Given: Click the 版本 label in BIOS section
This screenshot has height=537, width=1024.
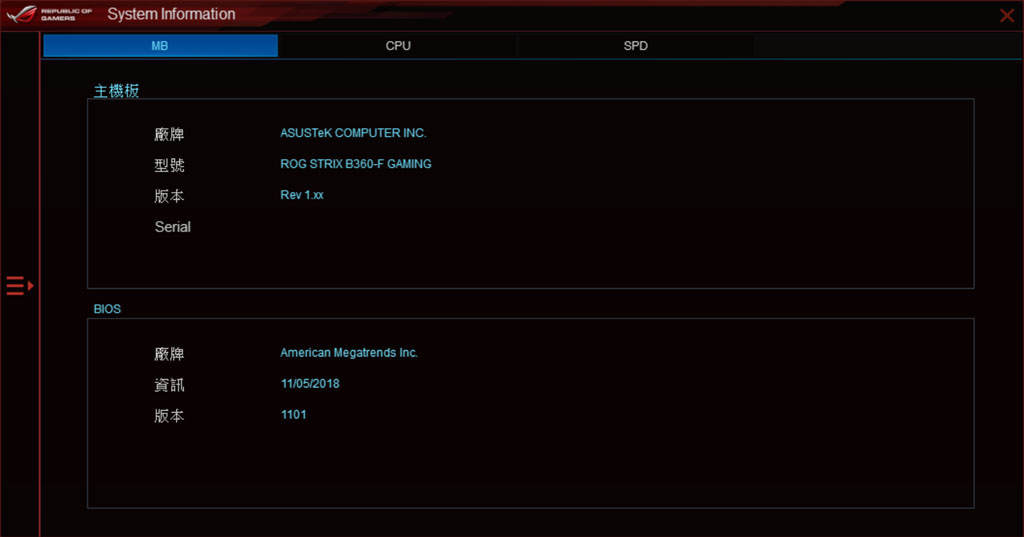Looking at the screenshot, I should (169, 415).
